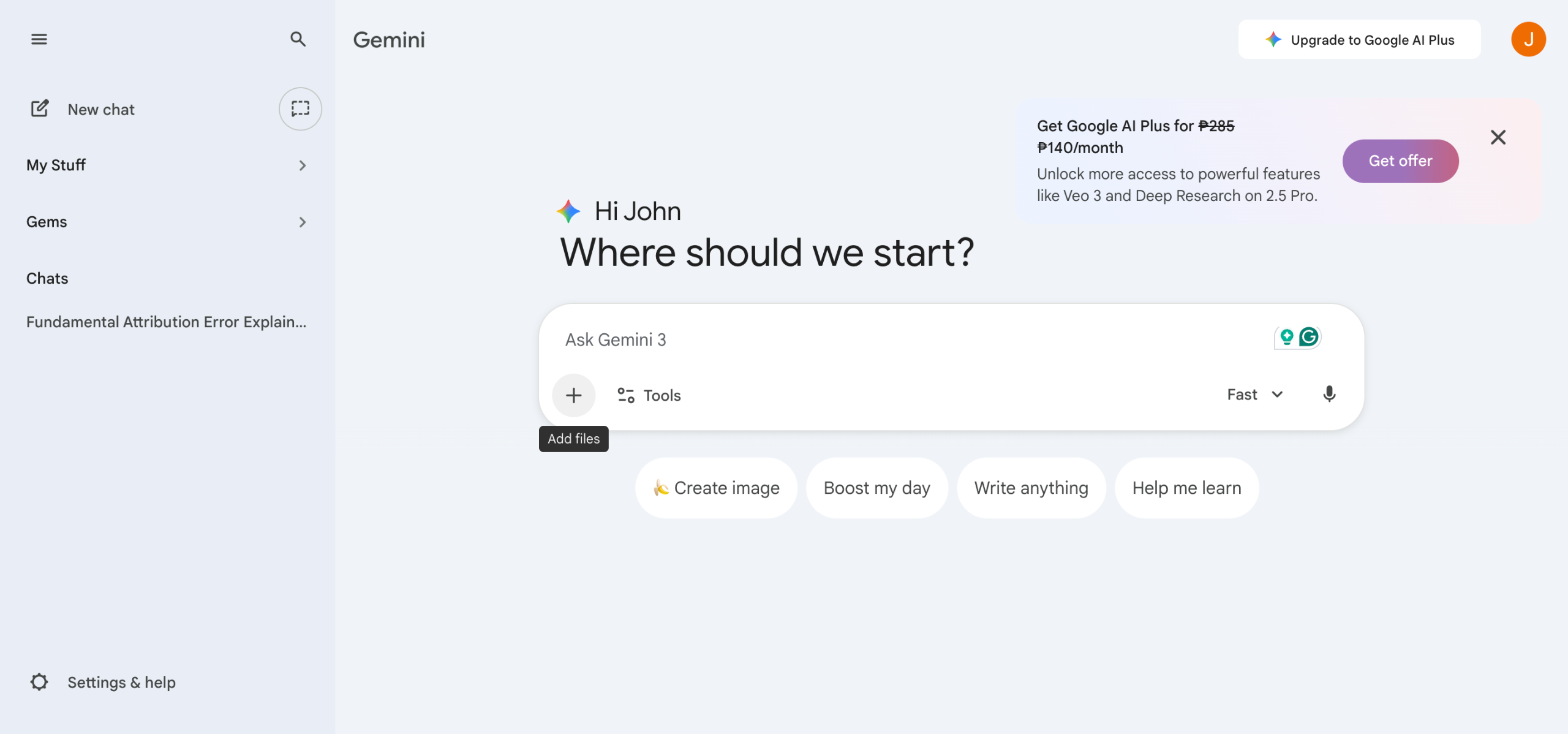The image size is (1568, 734).
Task: Open search using the magnifier icon
Action: tap(298, 39)
